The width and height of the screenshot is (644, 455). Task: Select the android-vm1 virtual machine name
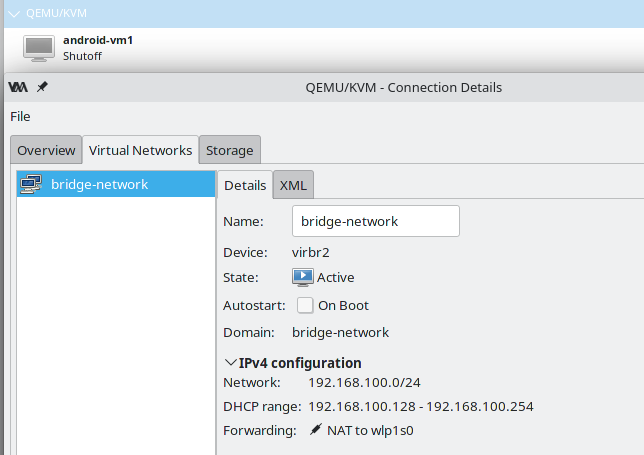(x=98, y=40)
